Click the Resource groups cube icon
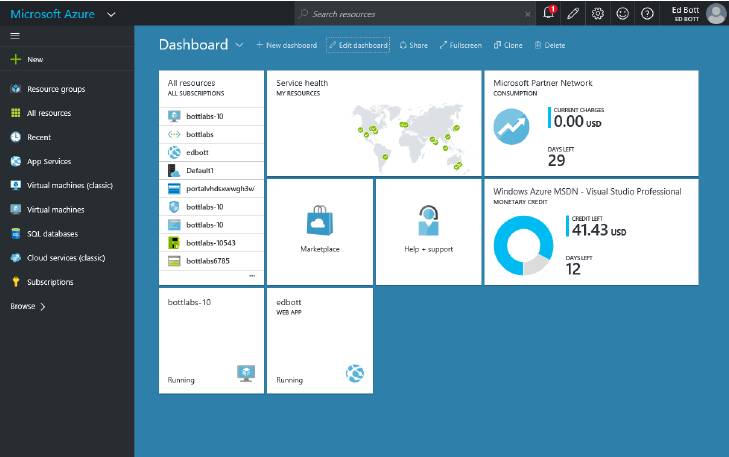 click(15, 88)
